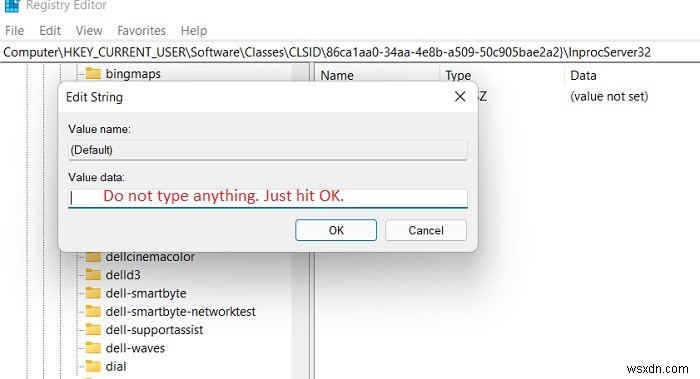700x379 pixels.
Task: Click Cancel in Edit String dialog
Action: pyautogui.click(x=426, y=230)
